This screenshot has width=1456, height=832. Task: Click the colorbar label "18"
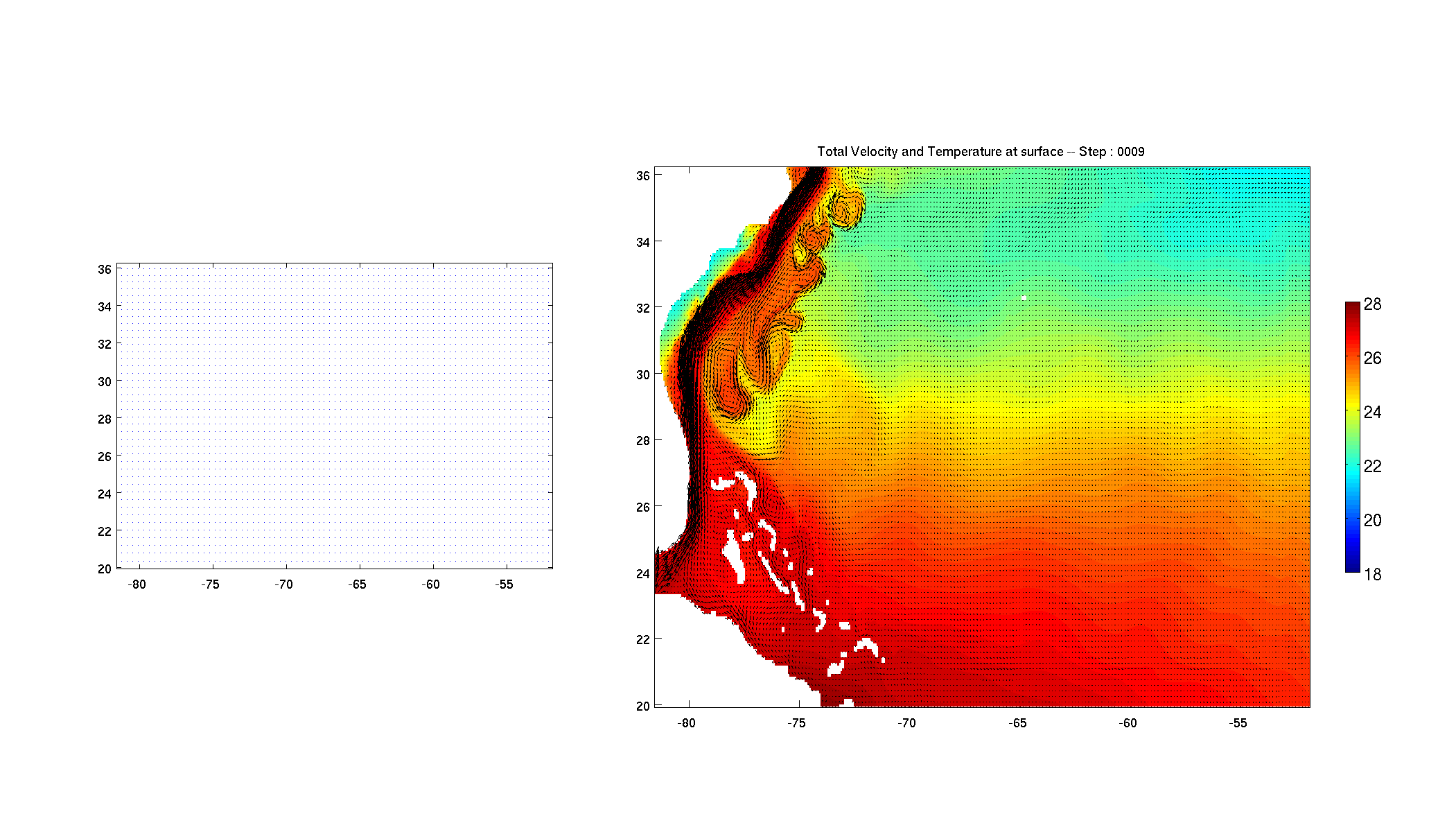coord(1372,575)
